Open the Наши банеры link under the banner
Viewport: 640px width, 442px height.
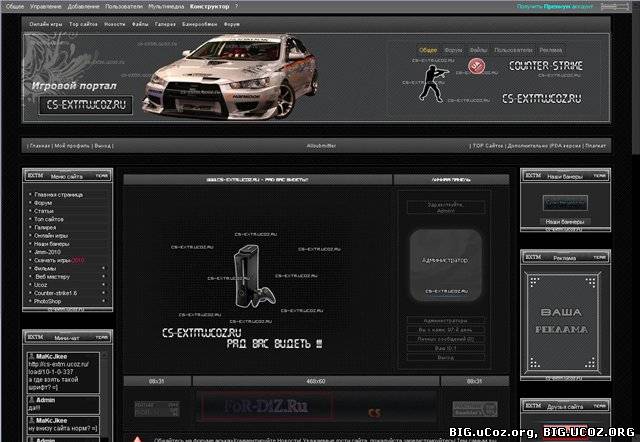[x=565, y=222]
